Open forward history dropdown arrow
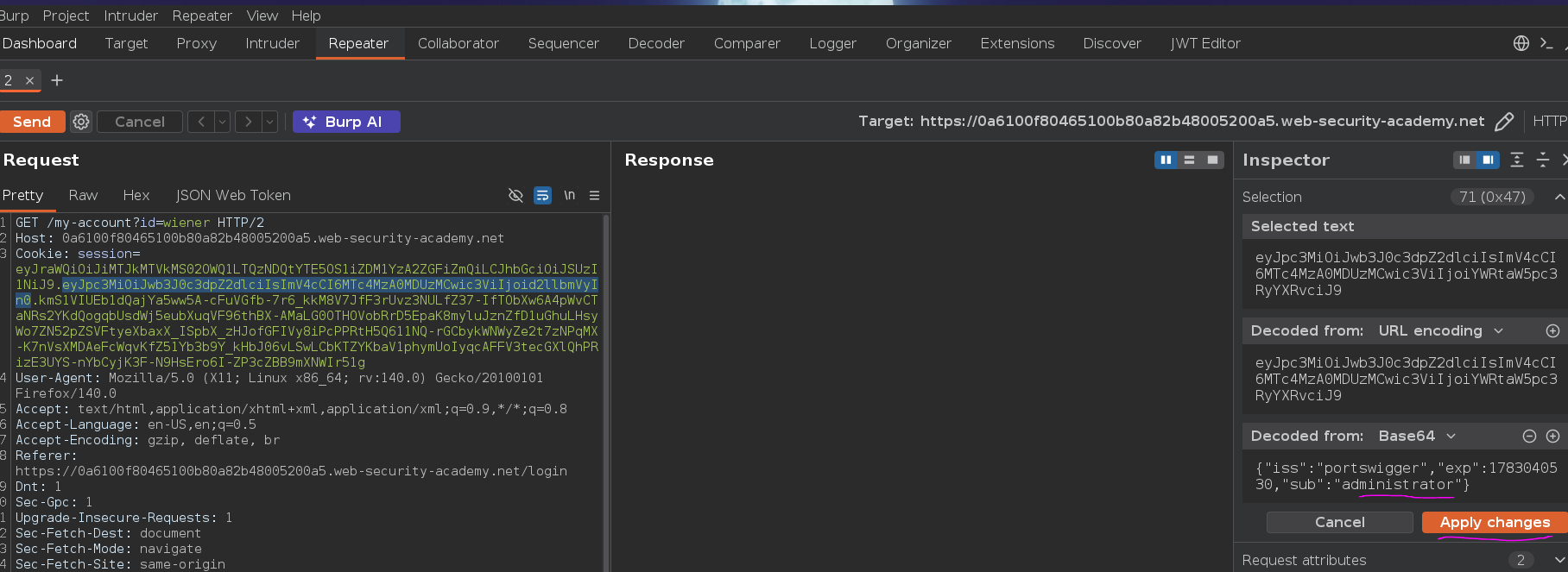Screen dimensions: 1568x572 click(x=269, y=122)
